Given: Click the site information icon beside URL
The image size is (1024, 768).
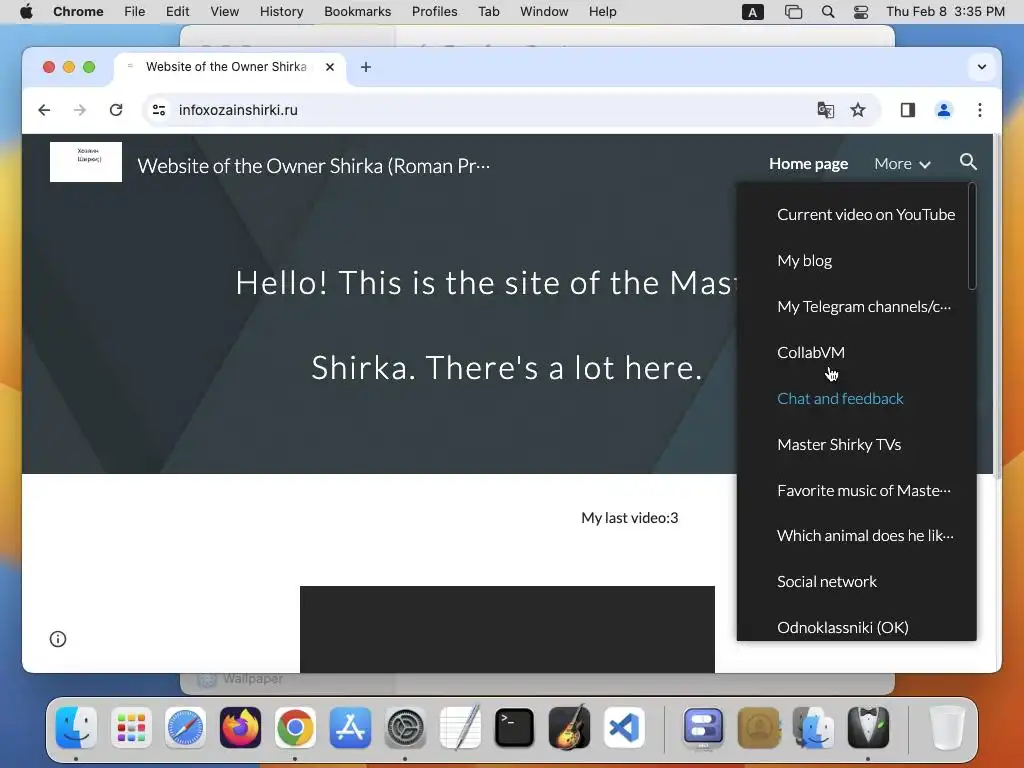Looking at the screenshot, I should (x=159, y=110).
